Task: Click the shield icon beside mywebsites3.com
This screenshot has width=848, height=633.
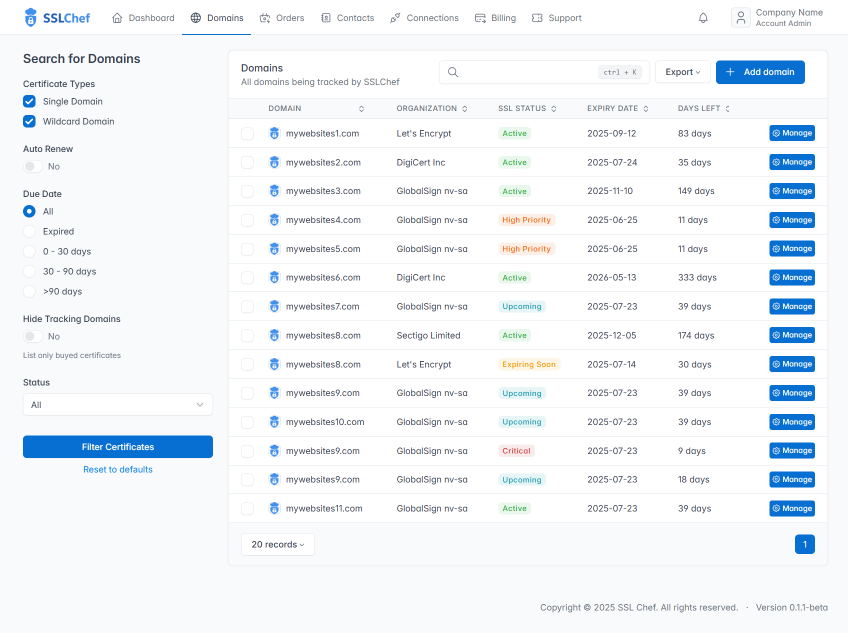Action: (274, 191)
